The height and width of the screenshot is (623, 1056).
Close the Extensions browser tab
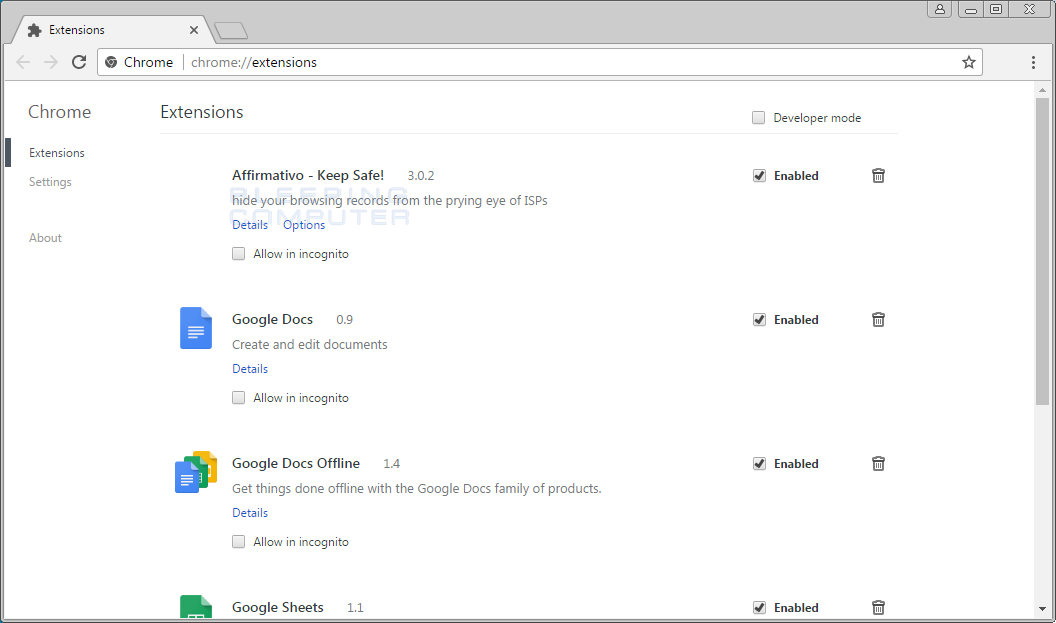194,30
